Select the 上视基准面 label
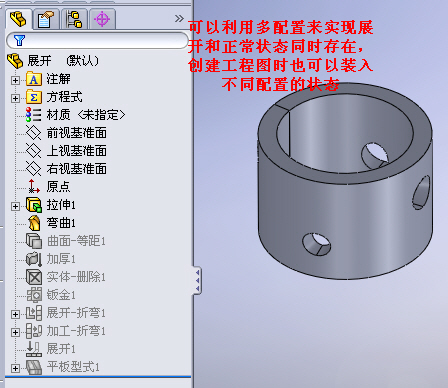Image resolution: width=448 pixels, height=388 pixels. click(77, 151)
